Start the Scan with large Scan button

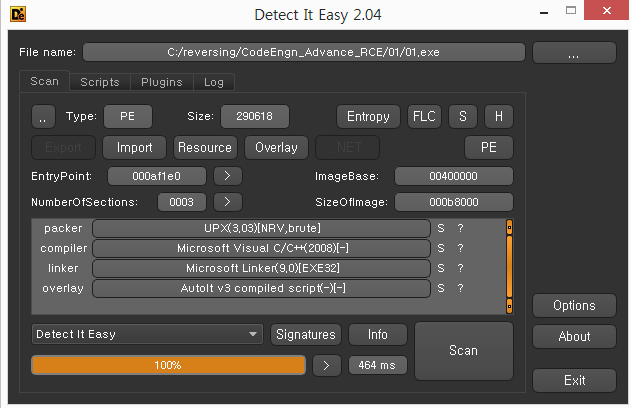[x=464, y=351]
